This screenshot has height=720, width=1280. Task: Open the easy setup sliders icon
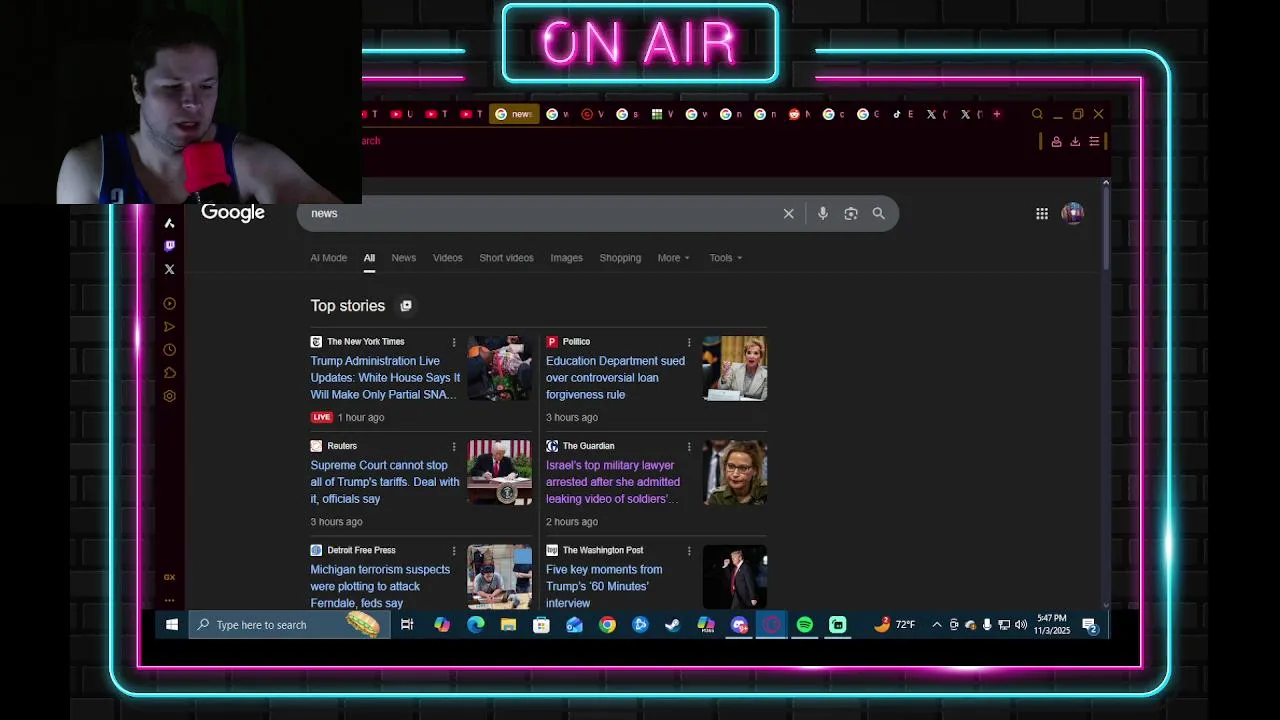coord(1094,142)
